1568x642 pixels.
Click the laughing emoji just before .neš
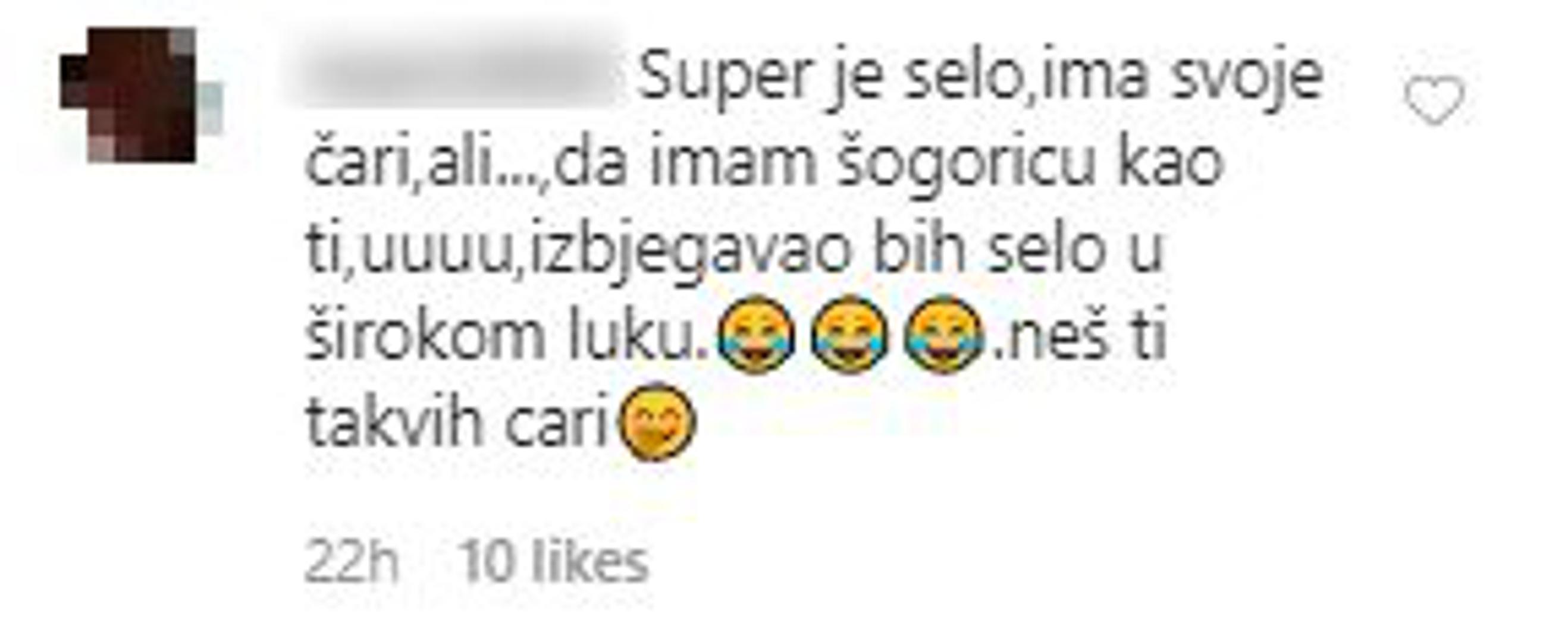944,334
